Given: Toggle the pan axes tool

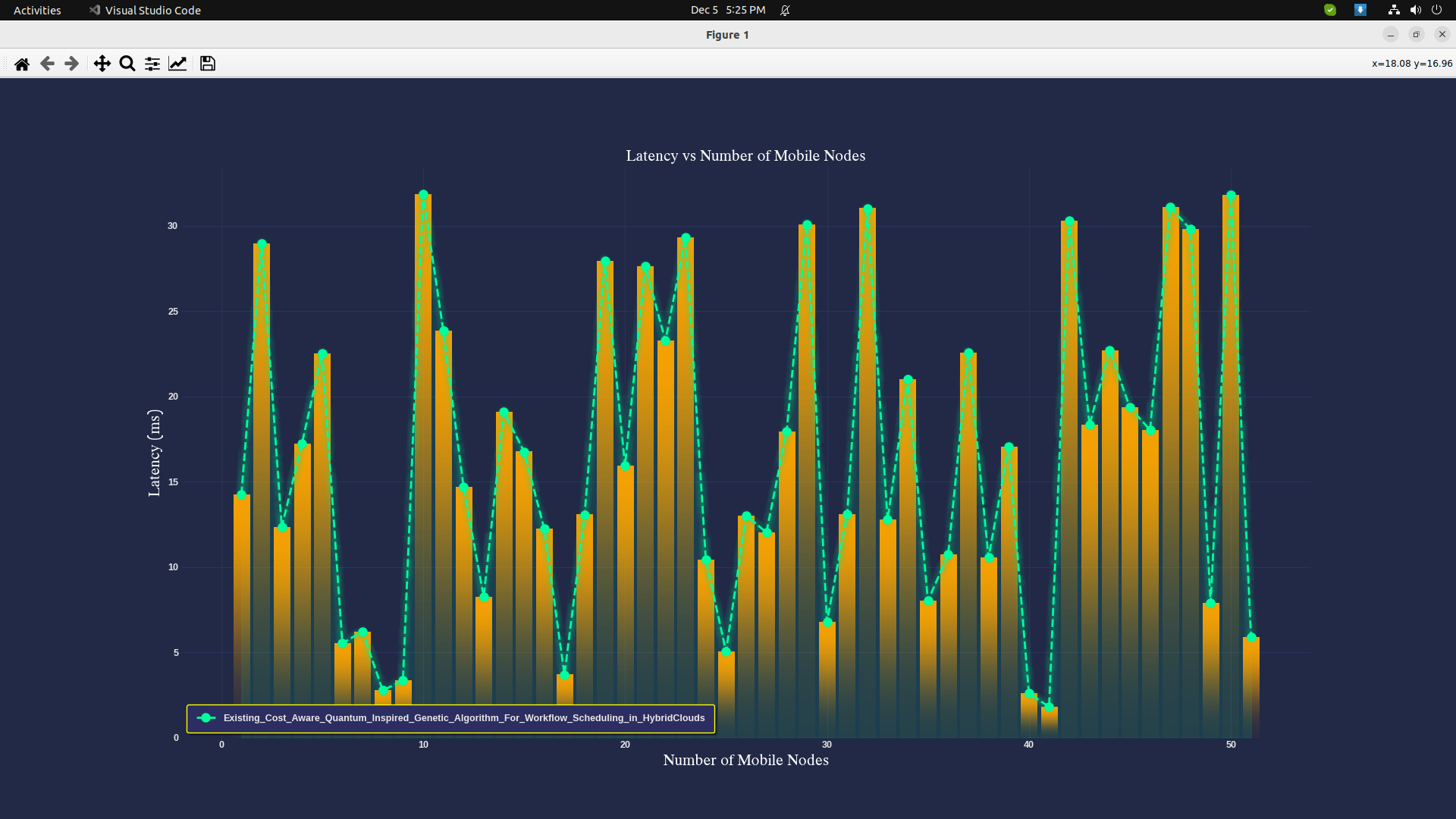Looking at the screenshot, I should tap(102, 64).
